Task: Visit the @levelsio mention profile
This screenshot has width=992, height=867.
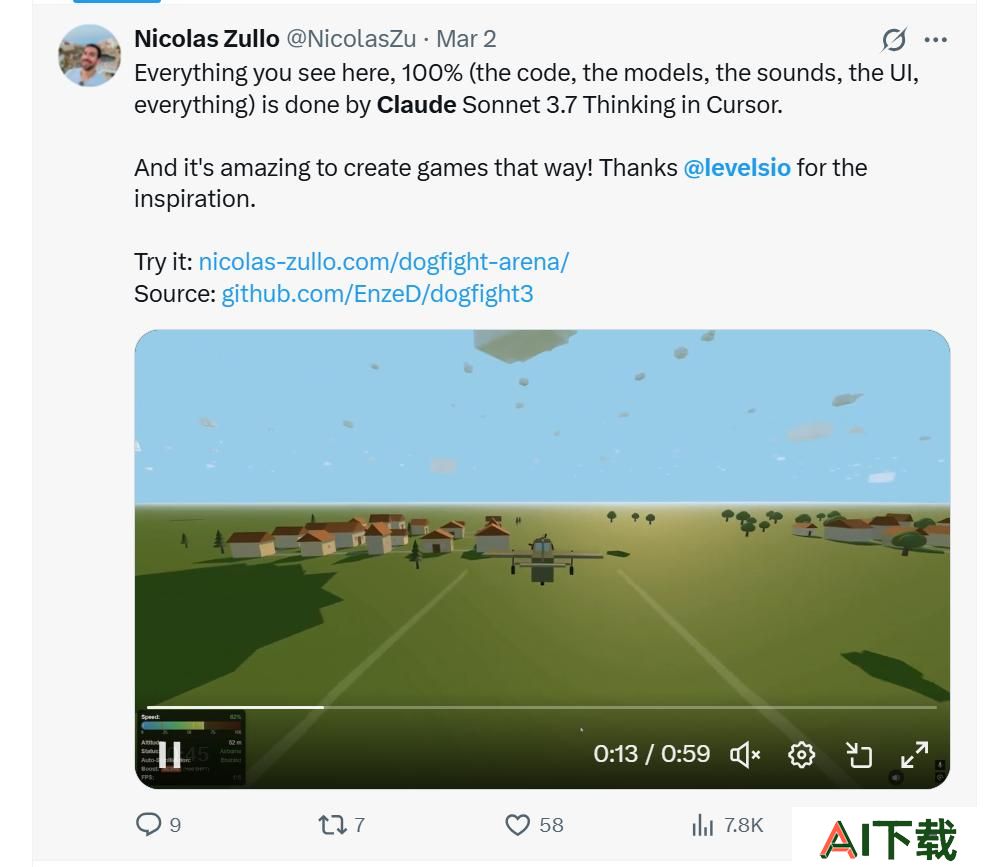Action: [737, 168]
